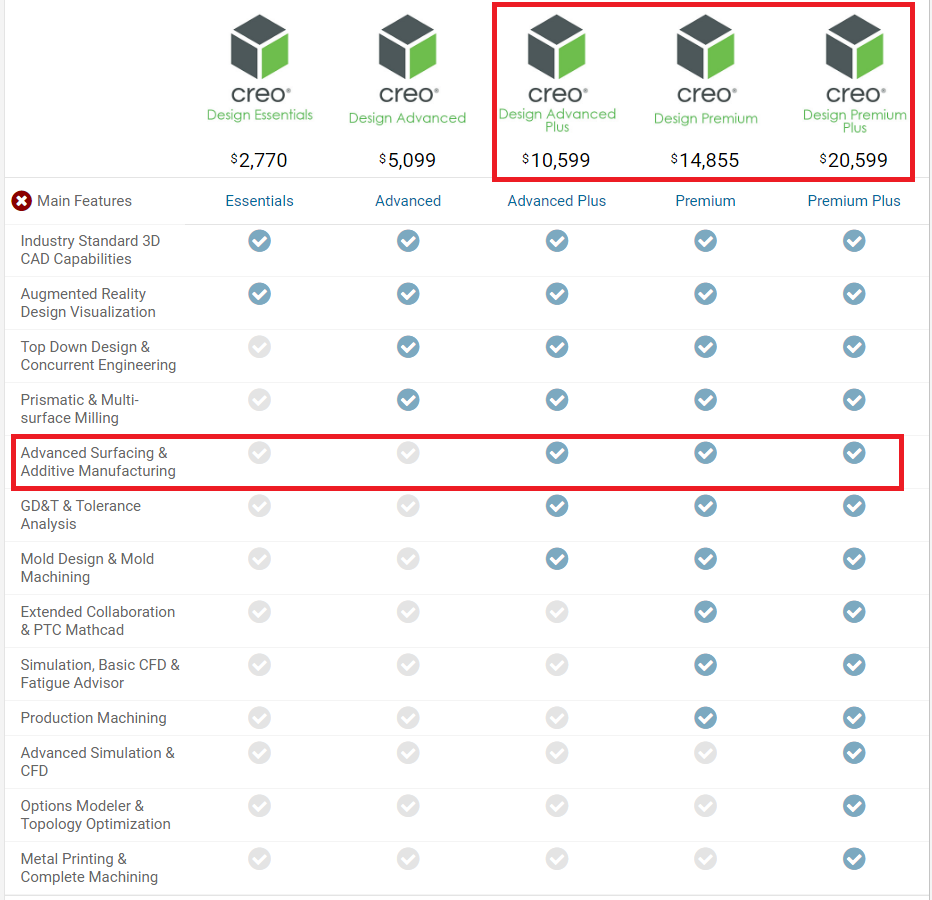The height and width of the screenshot is (900, 932).
Task: Click greyed Essentials checkmark for Metal Printing row
Action: pyautogui.click(x=260, y=859)
